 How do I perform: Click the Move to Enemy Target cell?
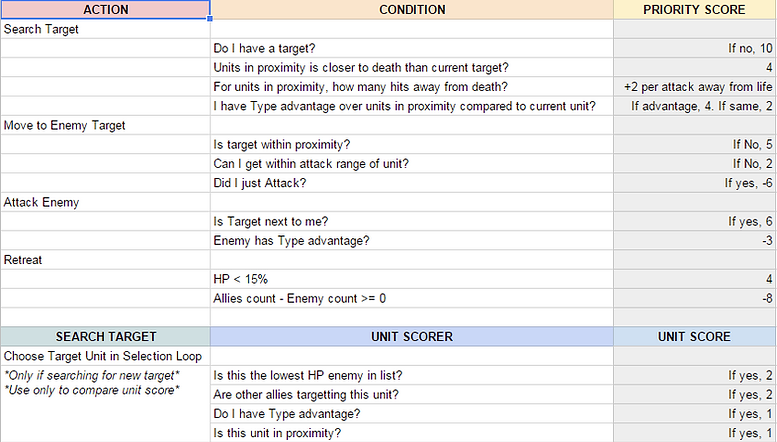[x=106, y=125]
